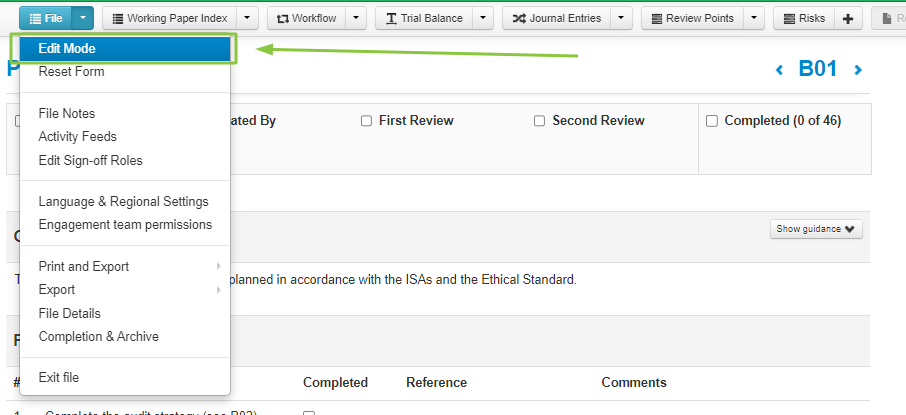Open the Review Points toolbar button
Viewport: 906px width, 415px height.
click(x=692, y=18)
